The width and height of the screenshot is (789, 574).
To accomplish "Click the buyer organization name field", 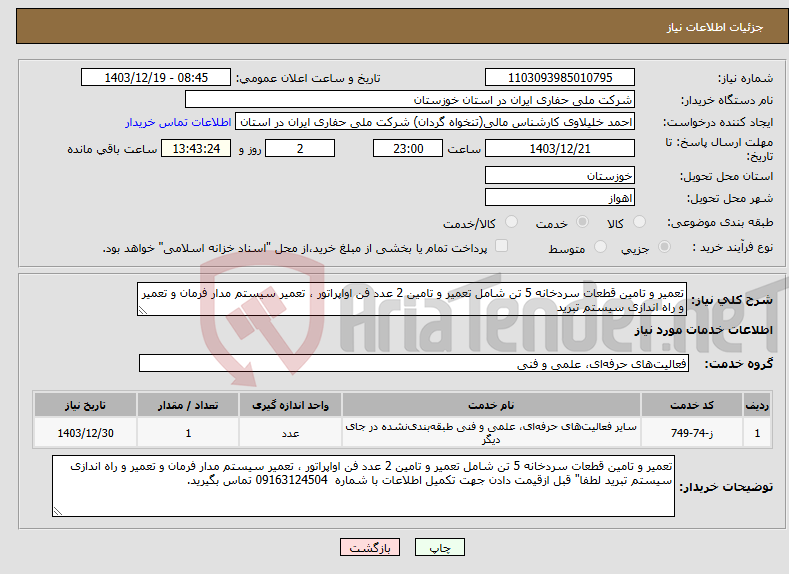I will [x=410, y=100].
